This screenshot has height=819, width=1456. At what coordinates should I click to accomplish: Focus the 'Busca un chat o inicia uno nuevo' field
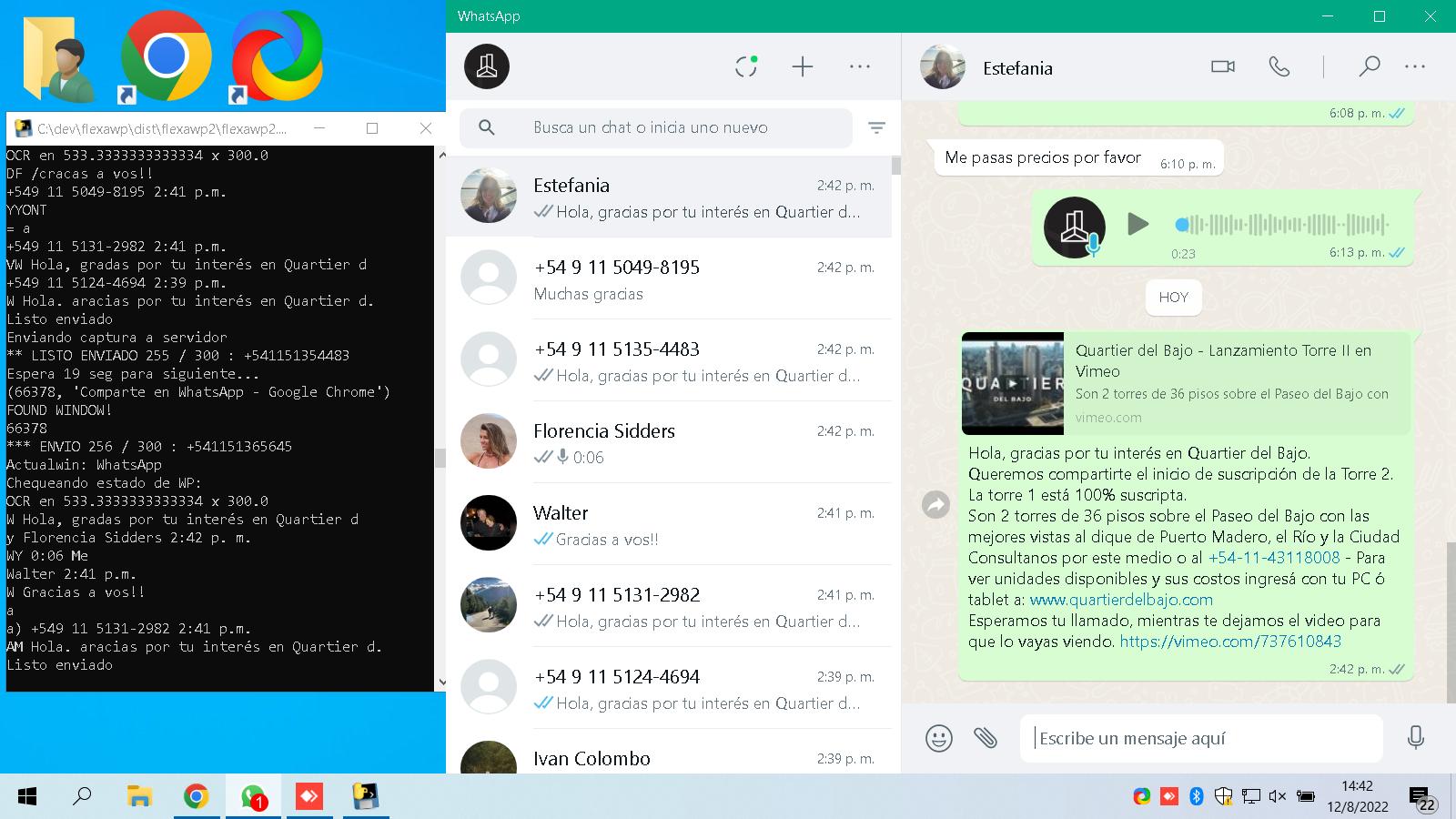tap(656, 128)
